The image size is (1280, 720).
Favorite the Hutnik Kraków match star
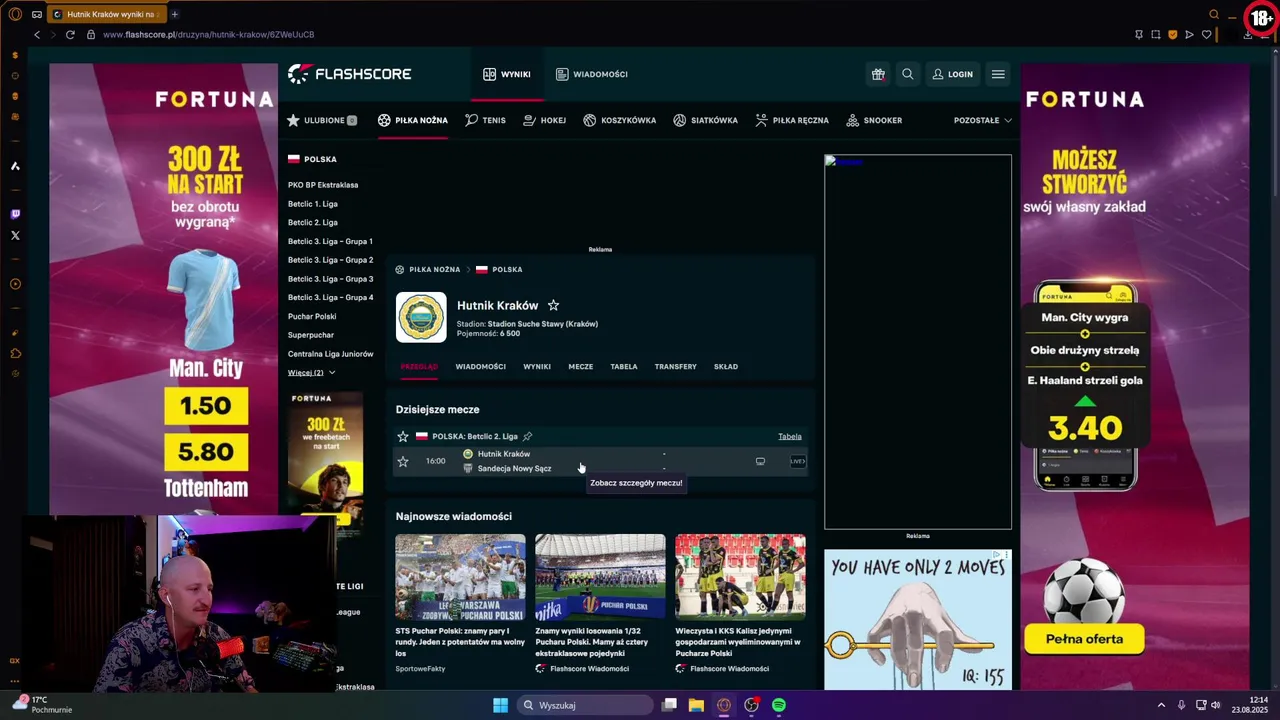(403, 461)
